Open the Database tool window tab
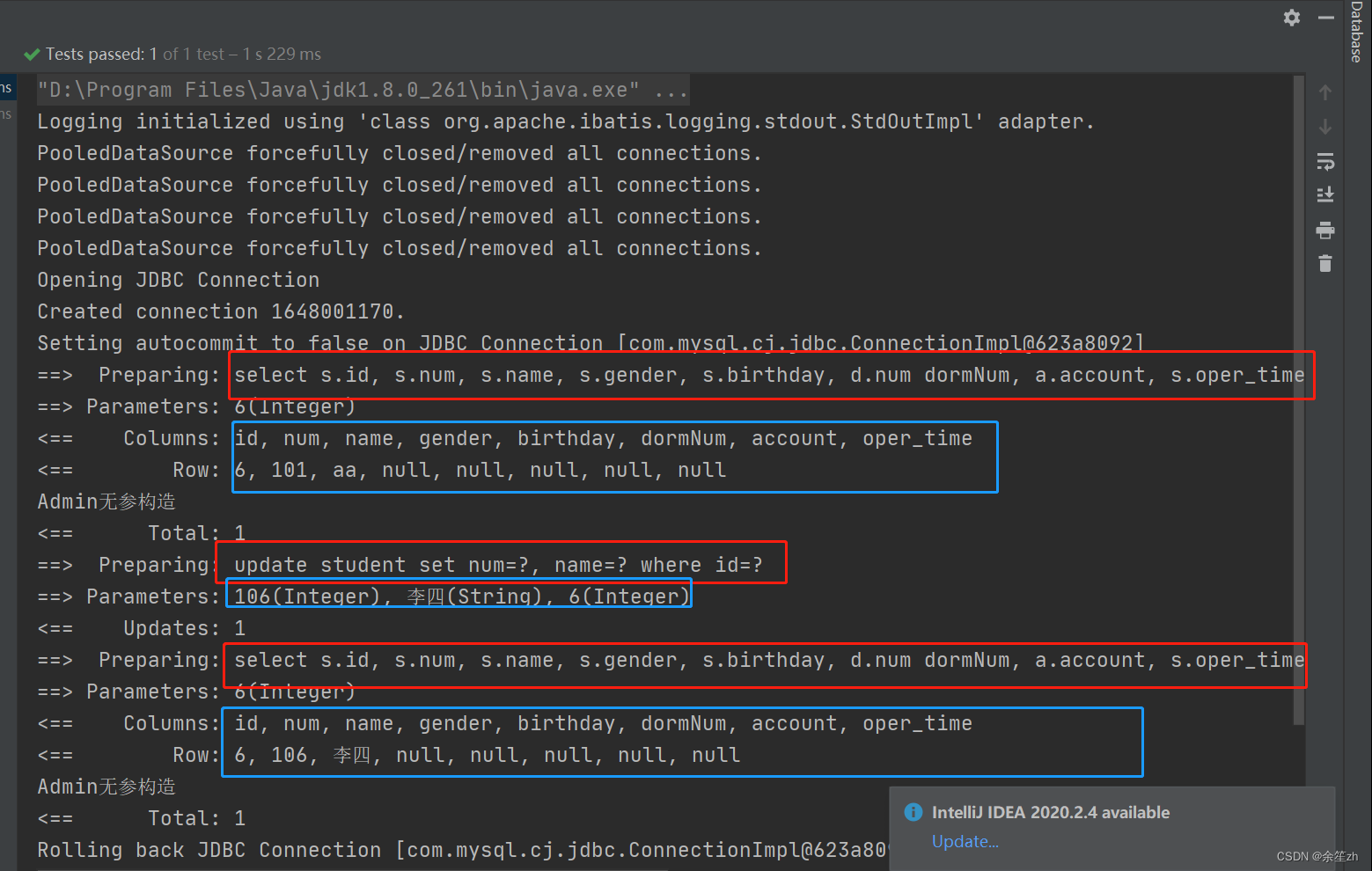This screenshot has height=871, width=1372. (1357, 32)
